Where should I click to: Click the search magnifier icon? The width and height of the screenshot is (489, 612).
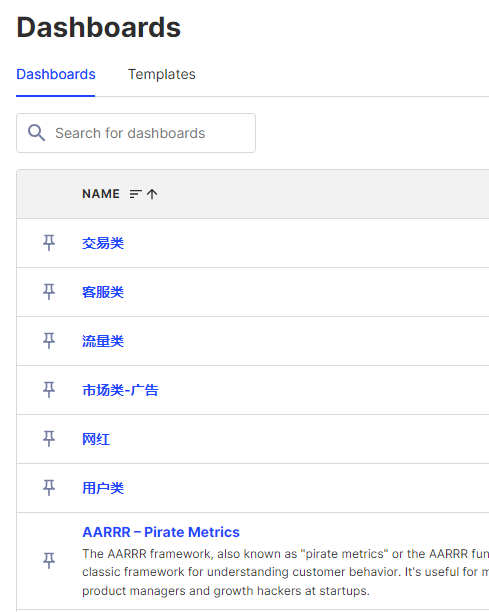[36, 133]
